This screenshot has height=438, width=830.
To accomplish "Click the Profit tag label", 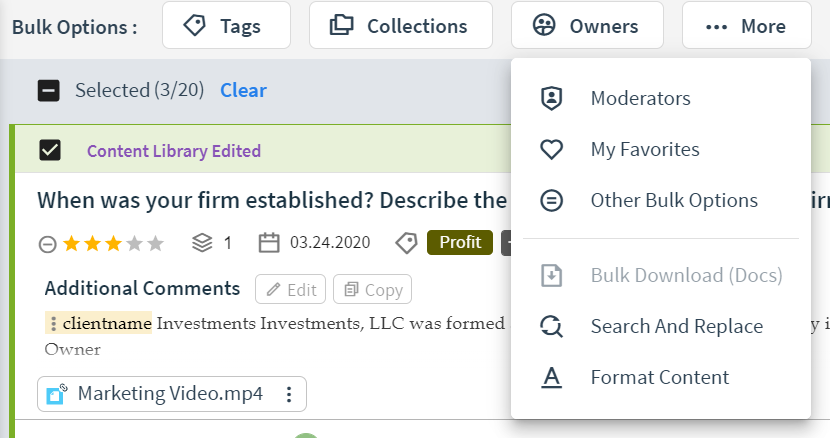I will coord(460,243).
